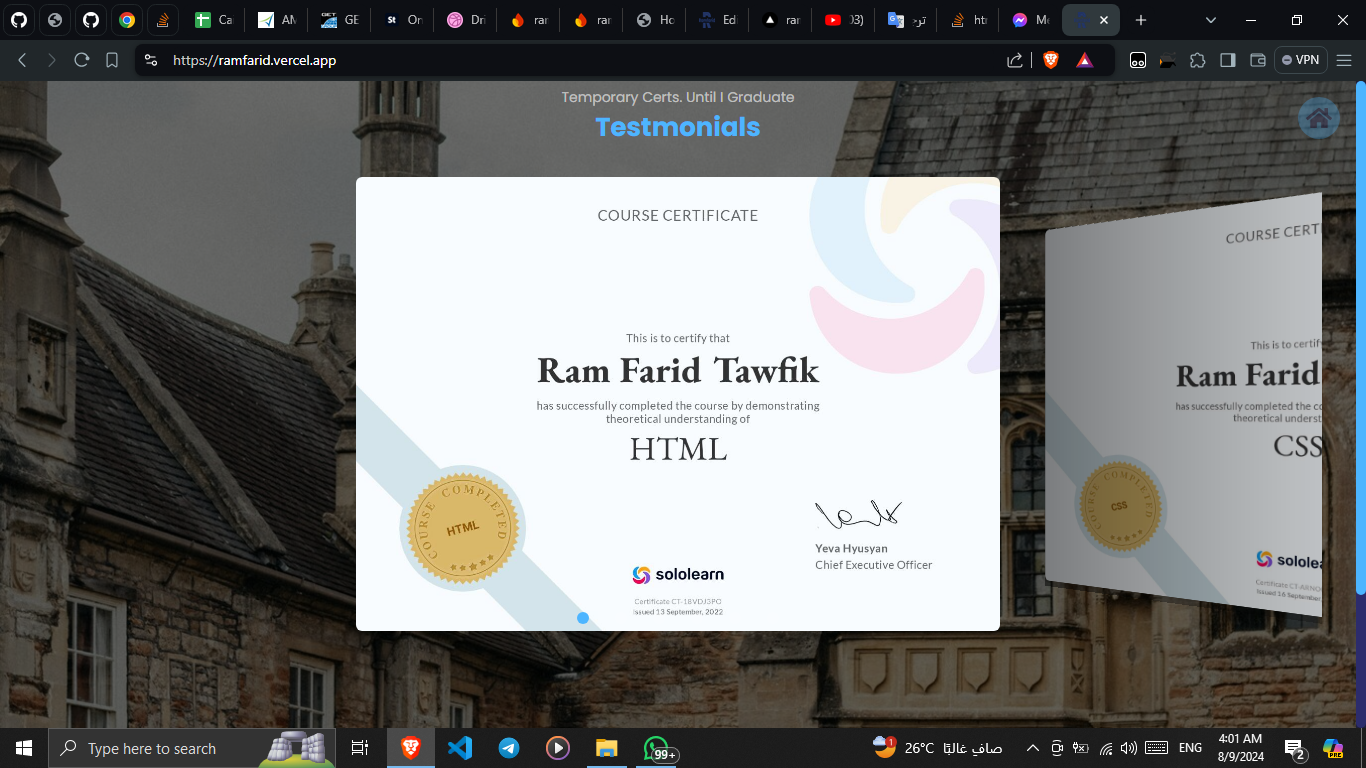This screenshot has height=768, width=1366.
Task: Open the Brave hamburger main menu
Action: (x=1344, y=60)
